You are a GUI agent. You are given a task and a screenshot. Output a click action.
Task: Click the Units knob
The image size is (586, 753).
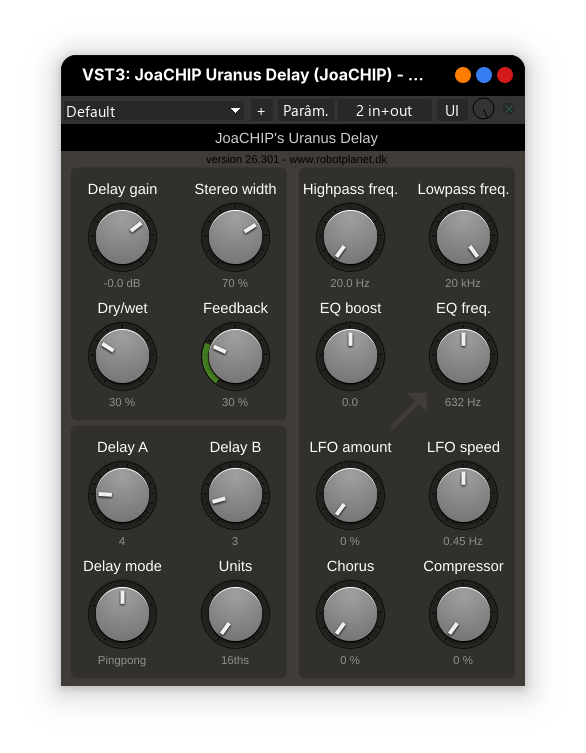pyautogui.click(x=235, y=614)
